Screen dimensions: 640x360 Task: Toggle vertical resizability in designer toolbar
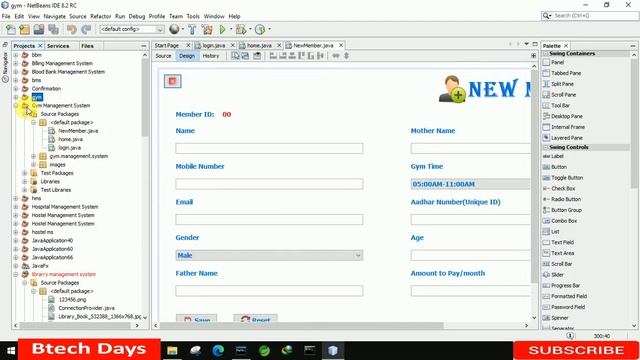pos(346,56)
